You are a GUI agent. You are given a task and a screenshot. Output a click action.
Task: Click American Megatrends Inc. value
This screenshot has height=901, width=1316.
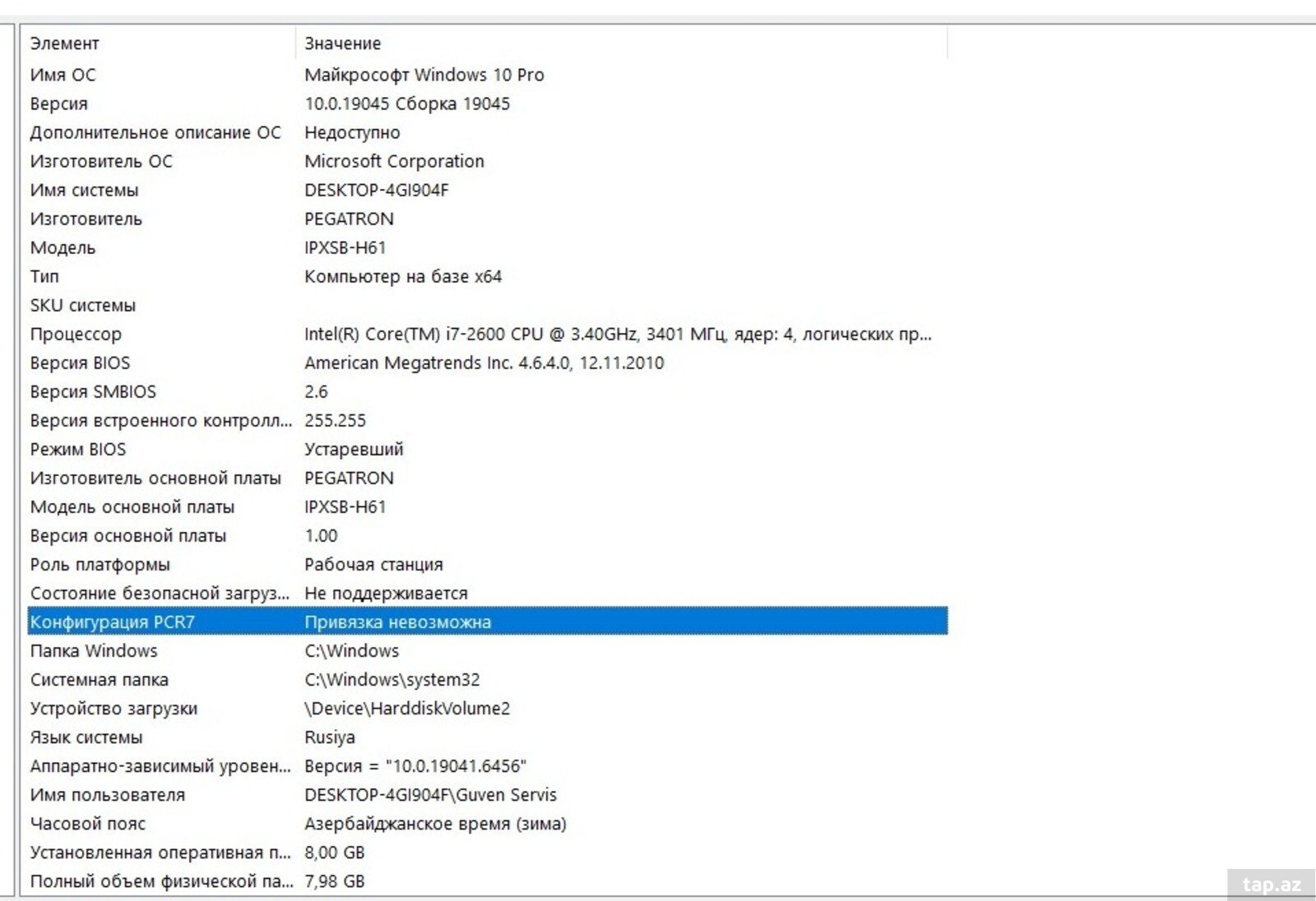[484, 363]
